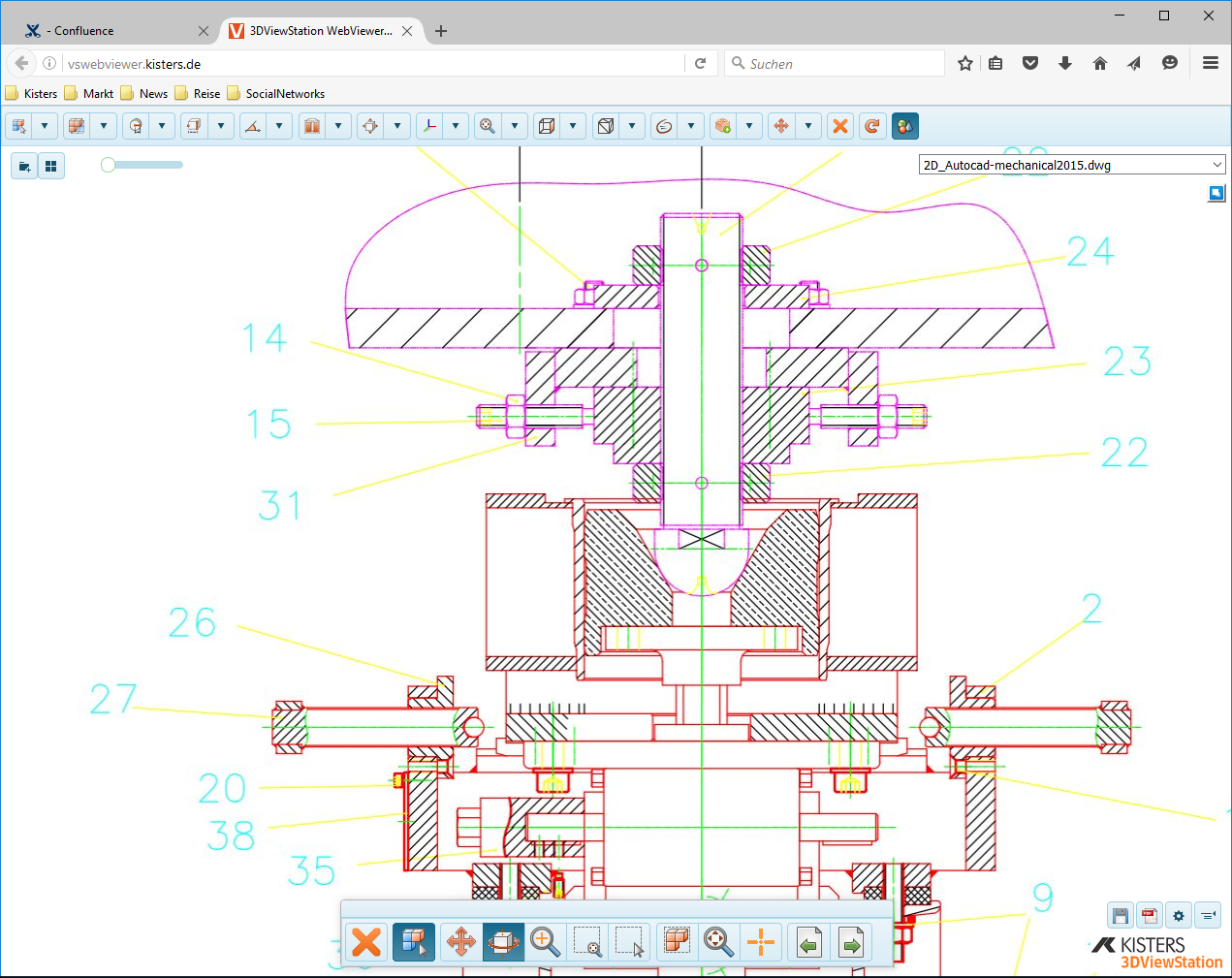Image resolution: width=1232 pixels, height=978 pixels.
Task: Expand the dropdown arrow beside the wireframe cube icon
Action: click(573, 126)
